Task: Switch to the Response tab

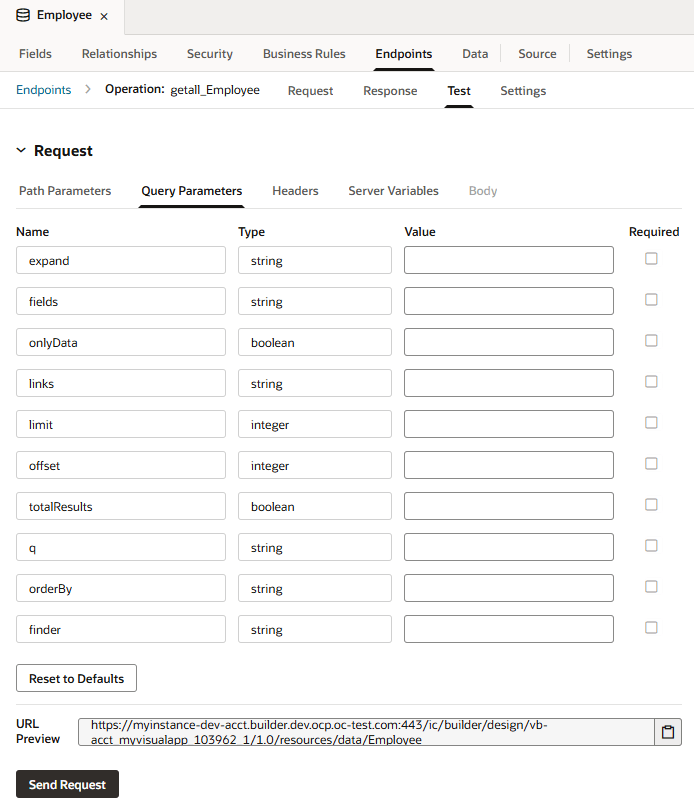Action: pos(390,90)
